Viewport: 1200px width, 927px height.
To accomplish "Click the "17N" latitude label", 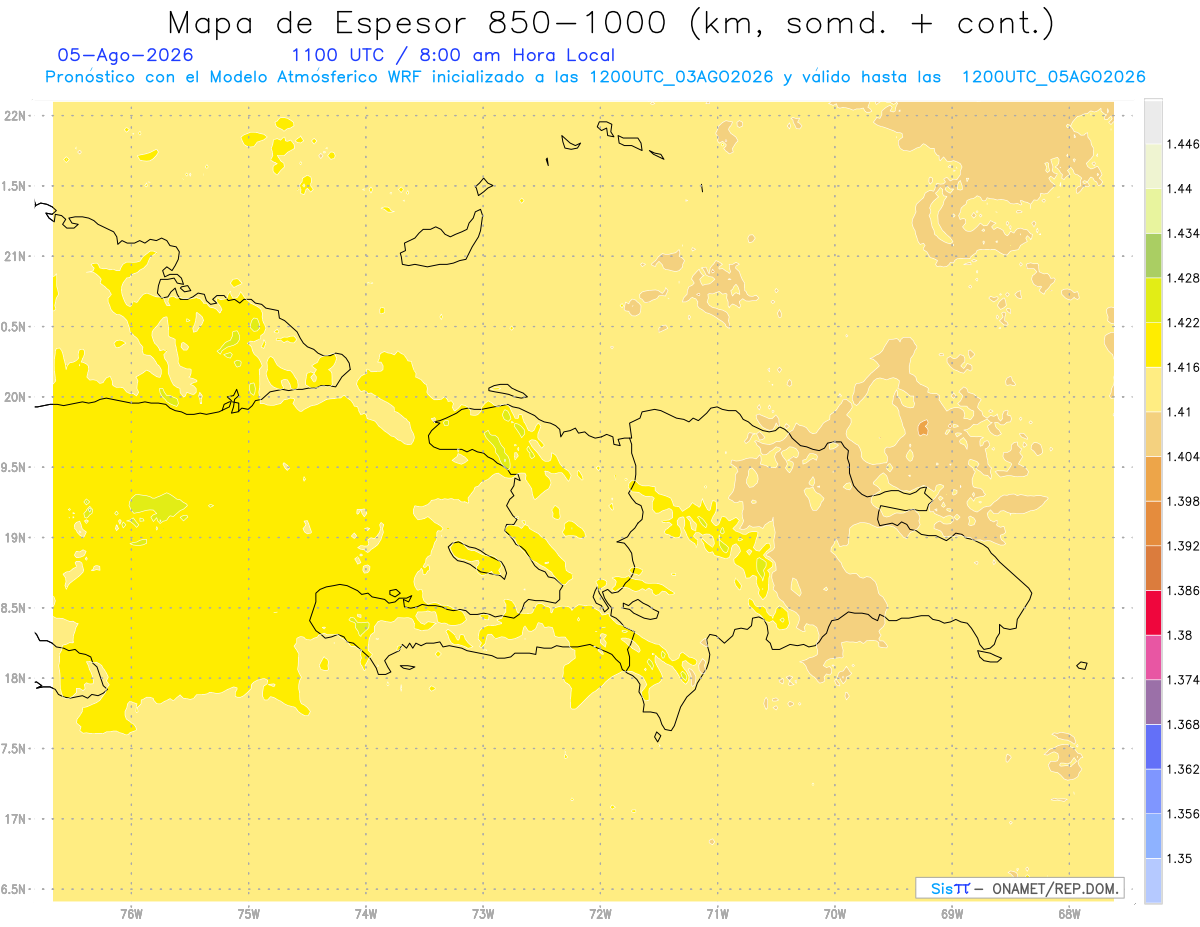I will click(x=16, y=819).
